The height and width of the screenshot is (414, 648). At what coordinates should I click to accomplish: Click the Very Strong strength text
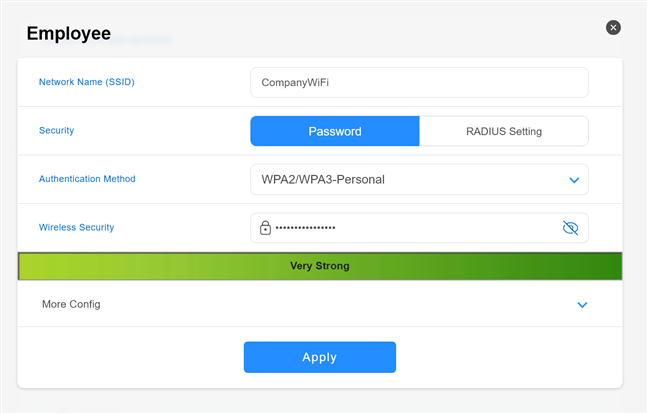(320, 266)
